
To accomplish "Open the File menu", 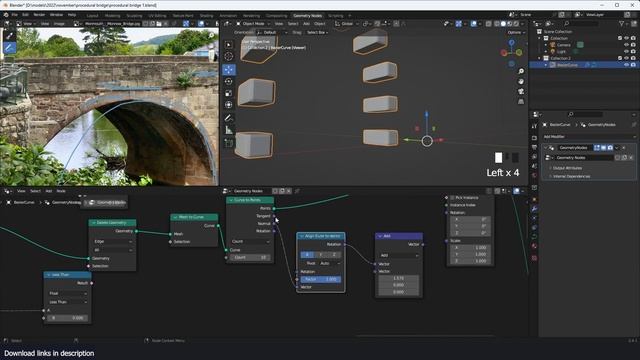I will click(x=15, y=15).
